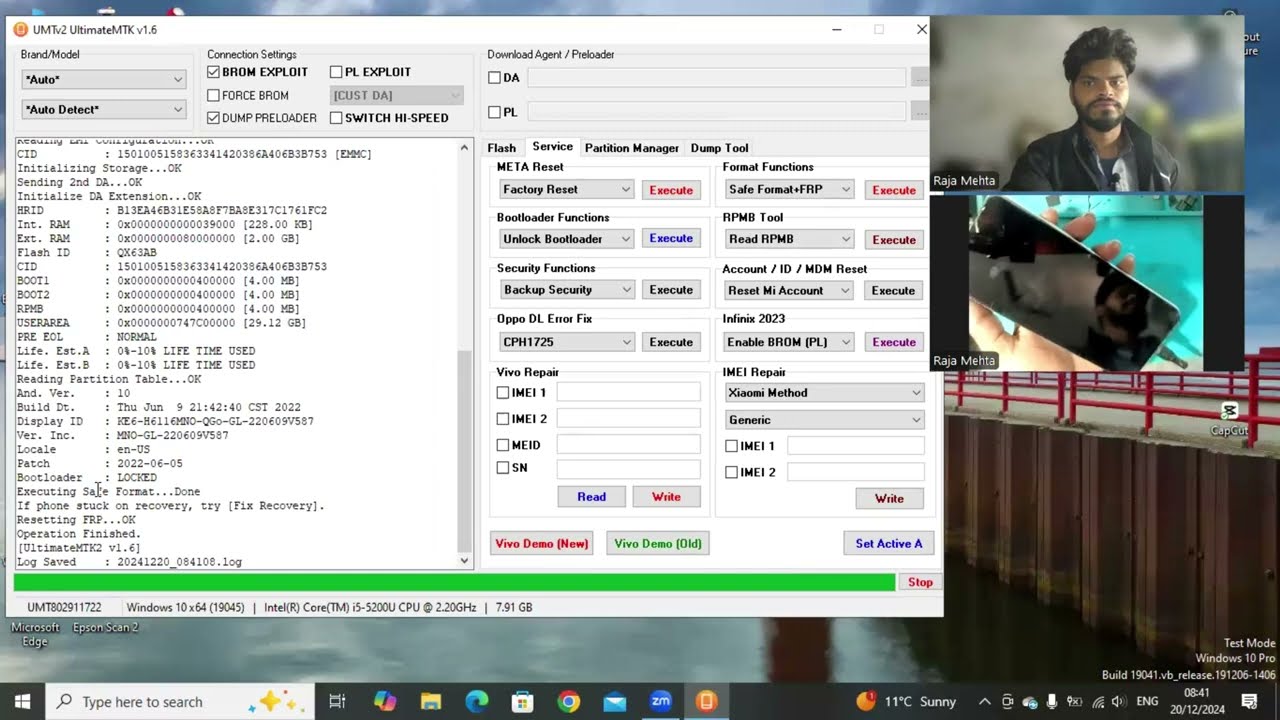Tick the PL preloader checkbox

click(494, 112)
